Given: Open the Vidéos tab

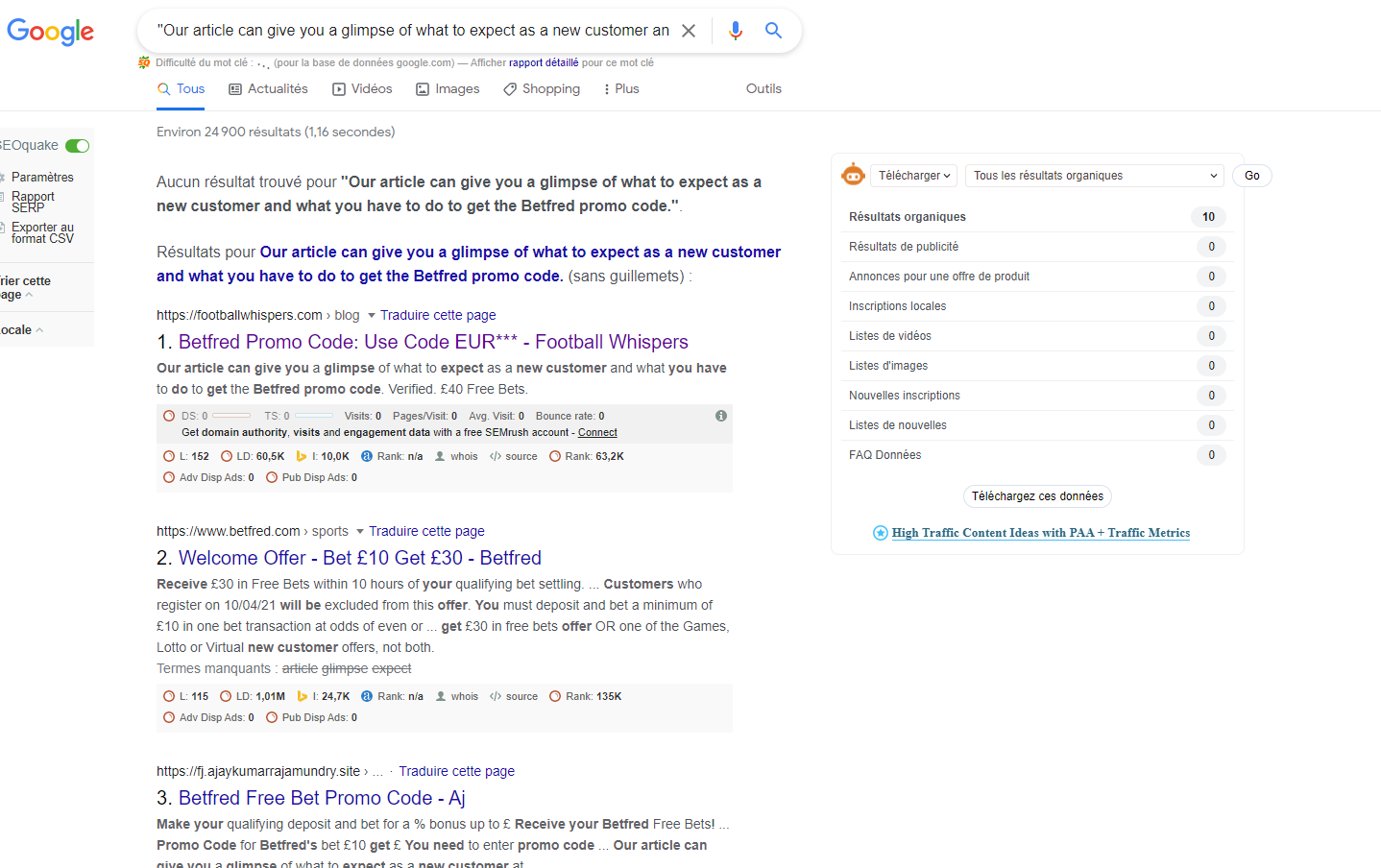Looking at the screenshot, I should 362,89.
